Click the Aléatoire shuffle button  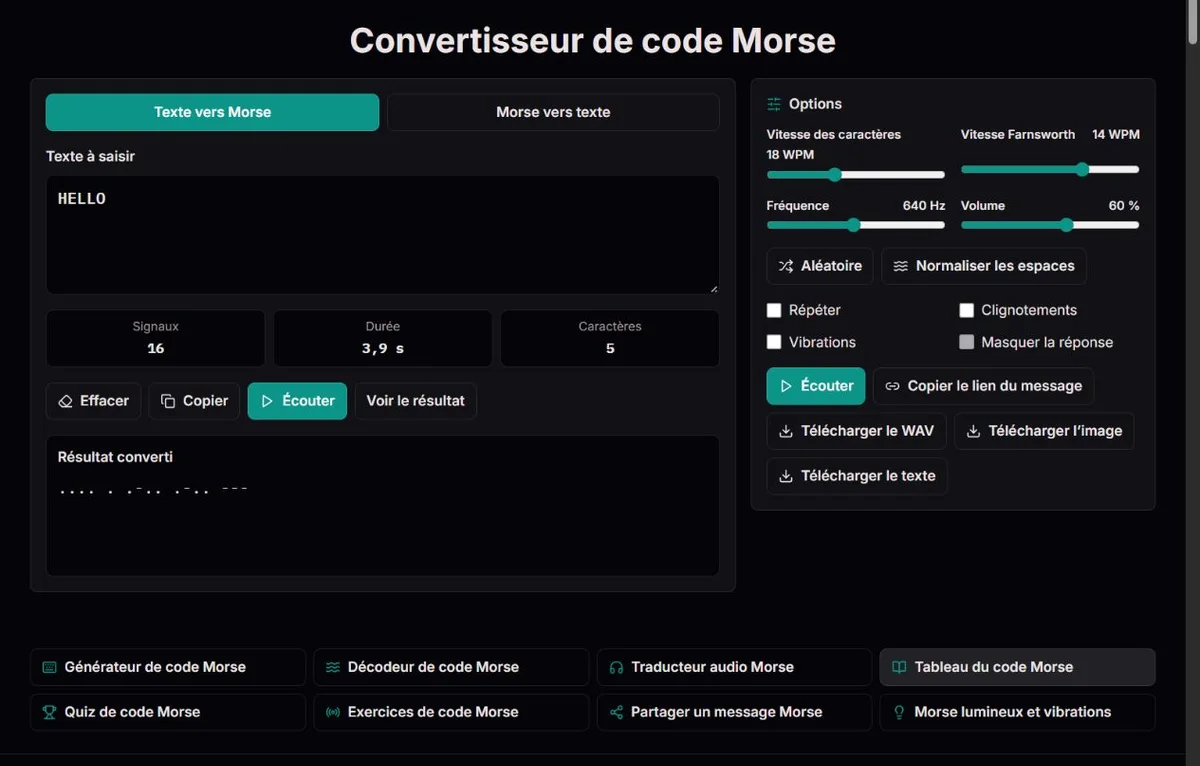[x=820, y=266]
